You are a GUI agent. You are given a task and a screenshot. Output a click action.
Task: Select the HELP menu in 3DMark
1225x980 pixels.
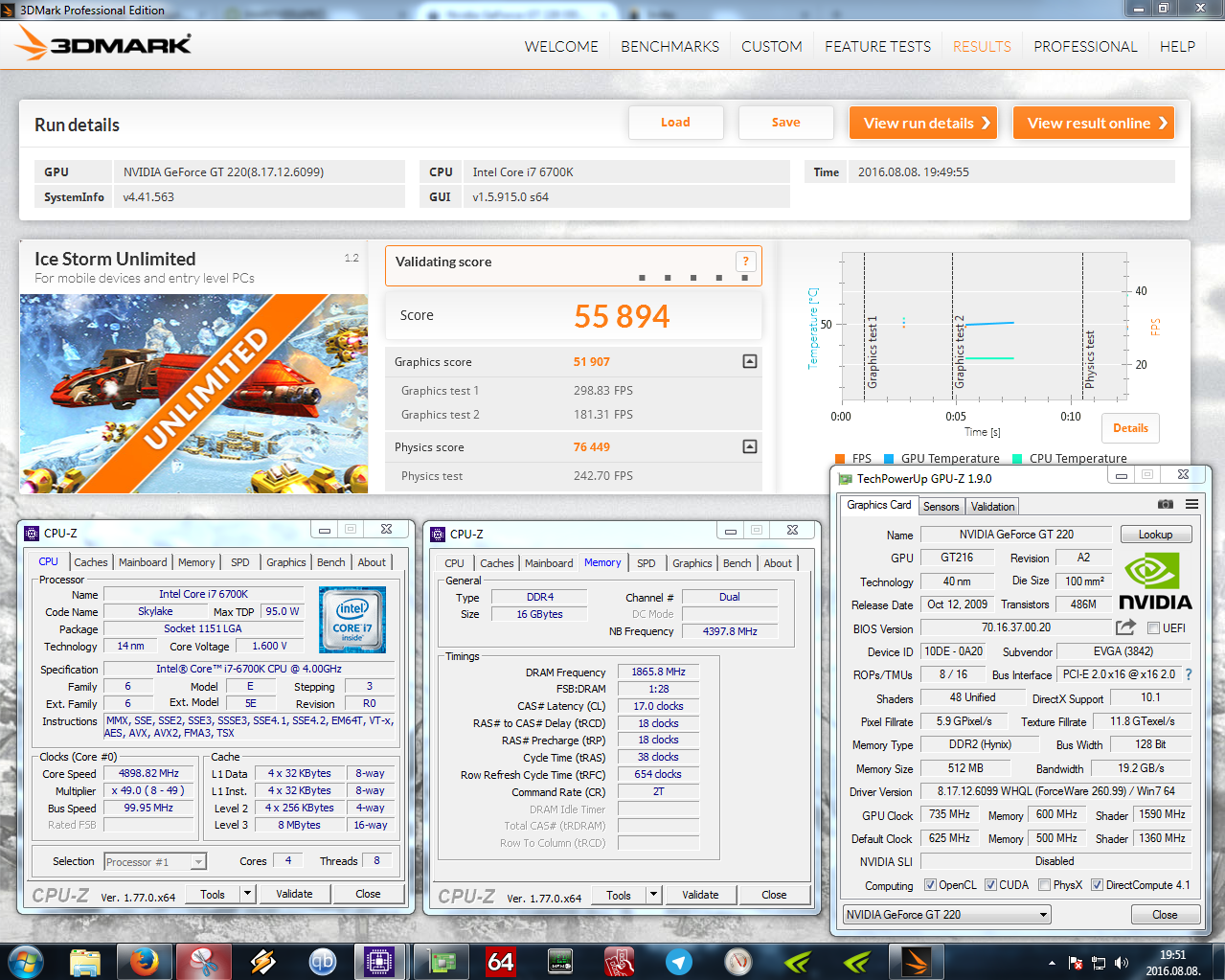[x=1177, y=46]
